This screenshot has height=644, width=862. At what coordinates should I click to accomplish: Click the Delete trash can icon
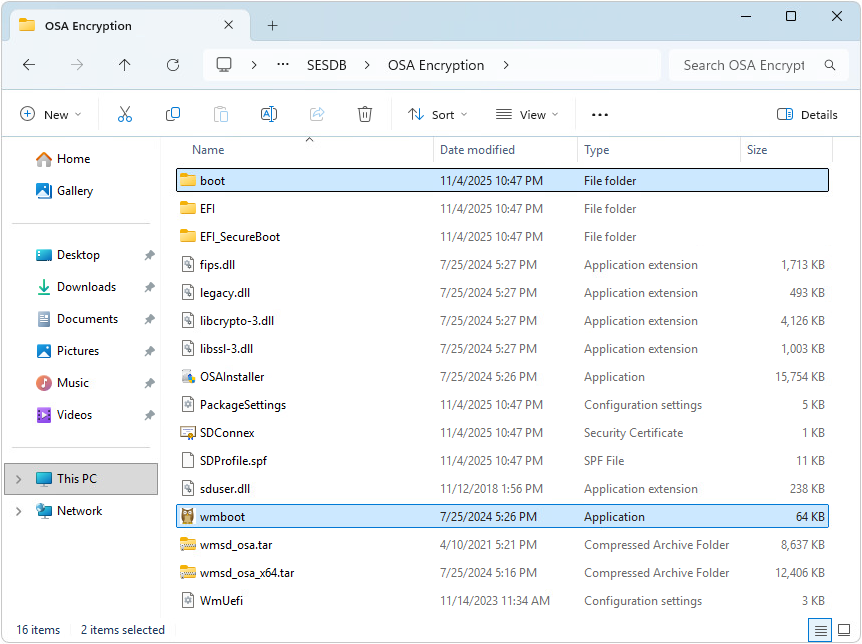point(365,114)
